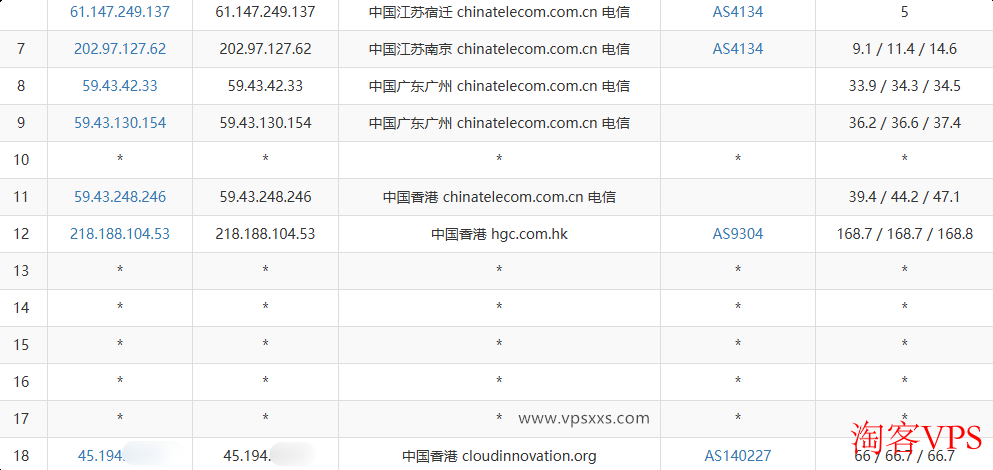993x470 pixels.
Task: Open the blue 59.43.248.246 link
Action: click(x=120, y=197)
